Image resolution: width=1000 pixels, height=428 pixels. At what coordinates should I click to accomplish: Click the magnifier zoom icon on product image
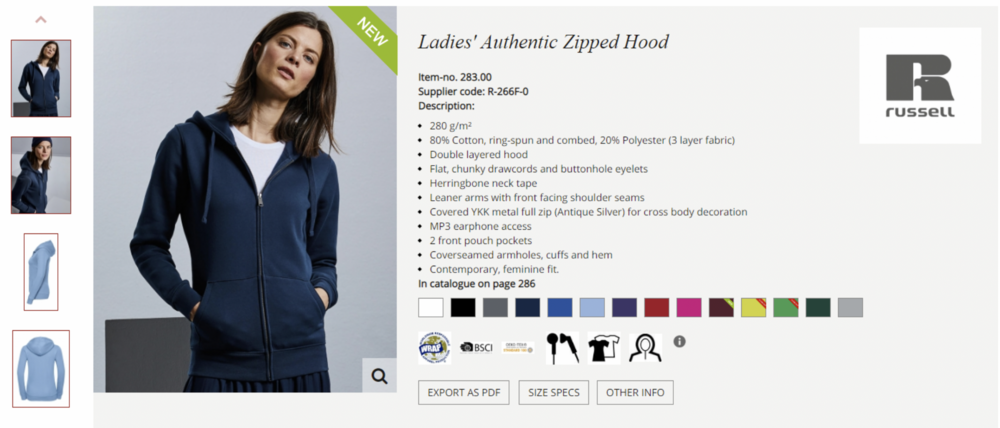tap(379, 376)
